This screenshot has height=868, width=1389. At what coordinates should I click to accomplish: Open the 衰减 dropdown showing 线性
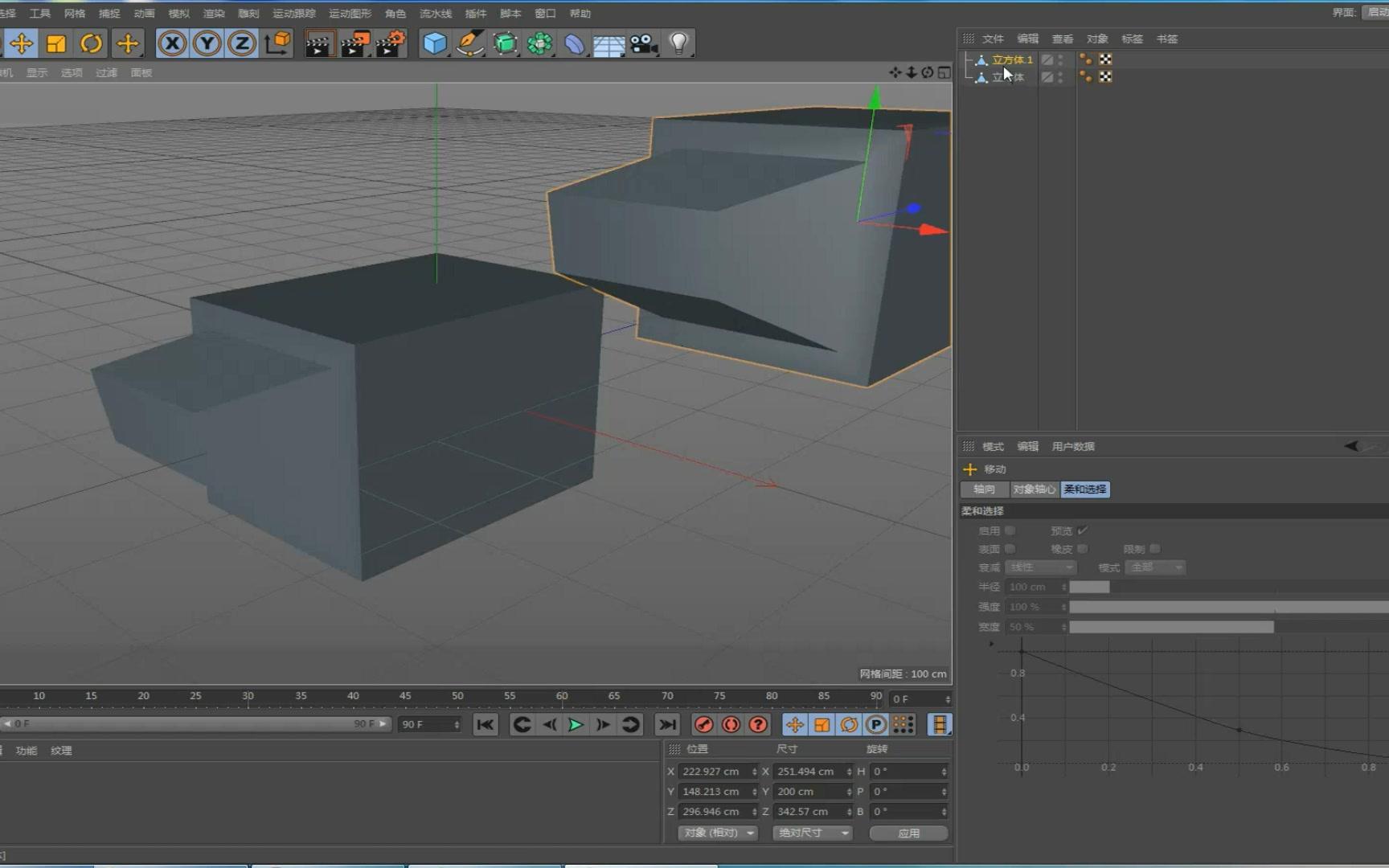coord(1040,567)
